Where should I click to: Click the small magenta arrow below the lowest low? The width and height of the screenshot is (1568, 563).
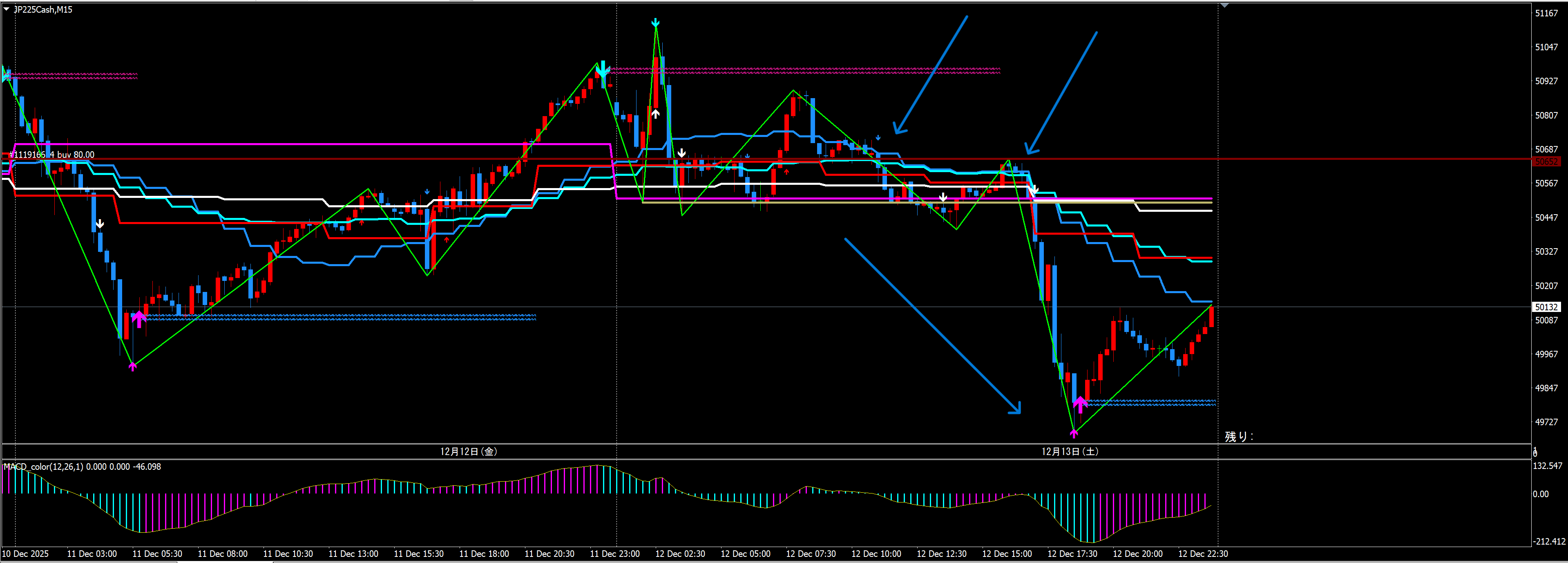pyautogui.click(x=1074, y=433)
